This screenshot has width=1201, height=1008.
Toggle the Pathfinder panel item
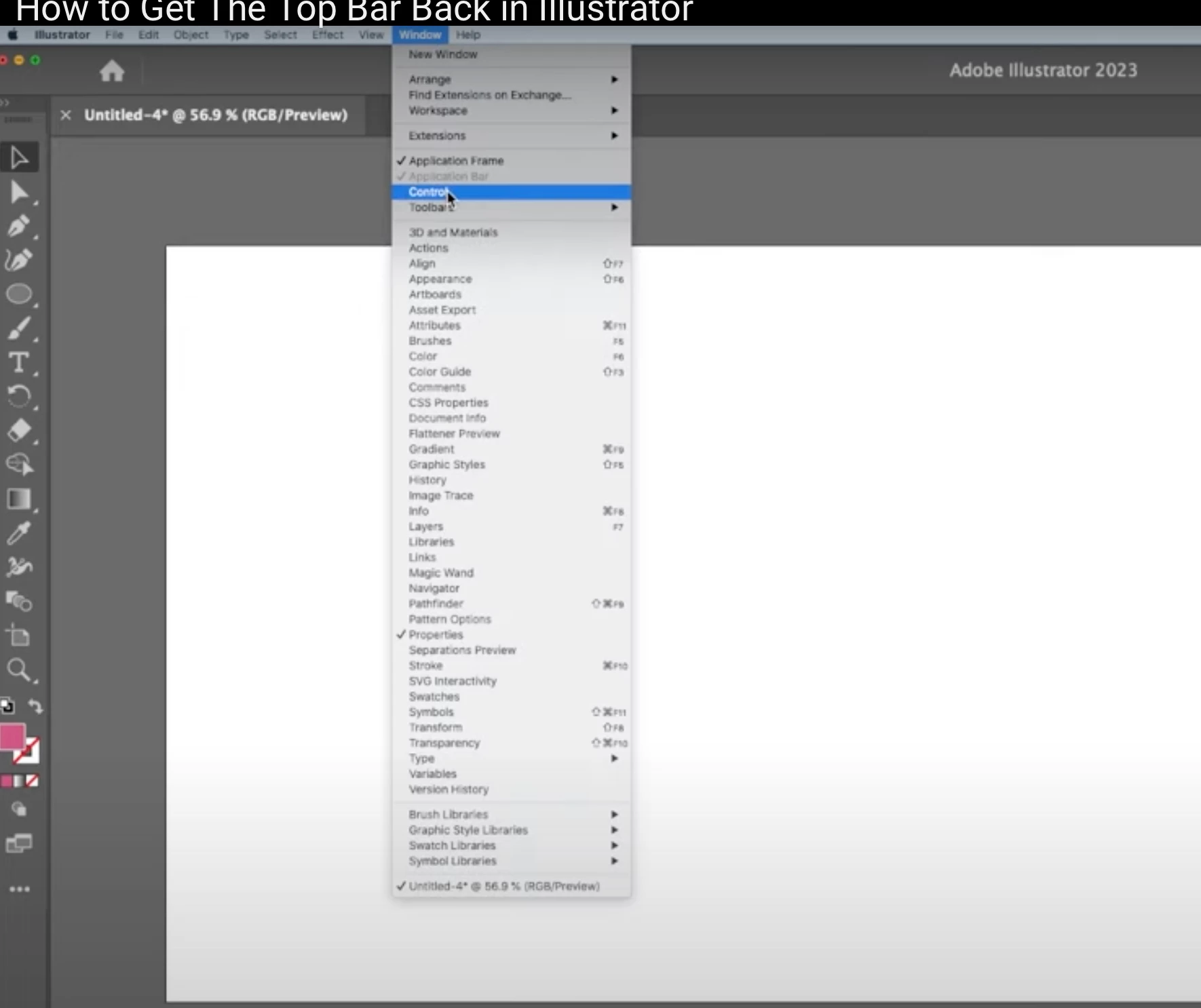(x=512, y=604)
